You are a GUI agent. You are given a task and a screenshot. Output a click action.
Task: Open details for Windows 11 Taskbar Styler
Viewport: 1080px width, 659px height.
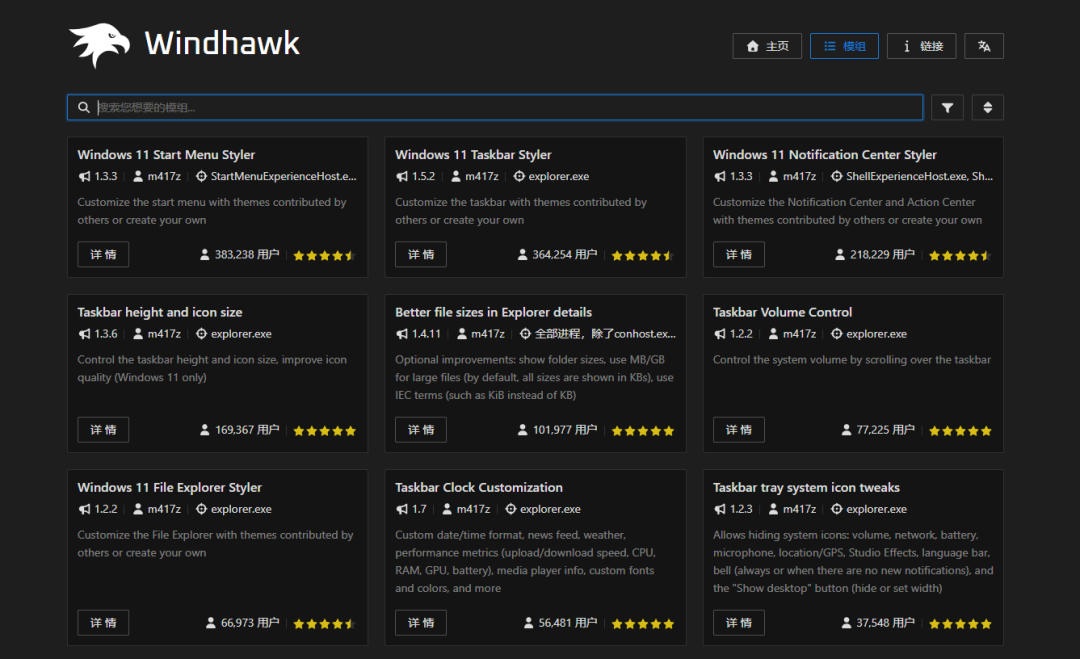[421, 254]
